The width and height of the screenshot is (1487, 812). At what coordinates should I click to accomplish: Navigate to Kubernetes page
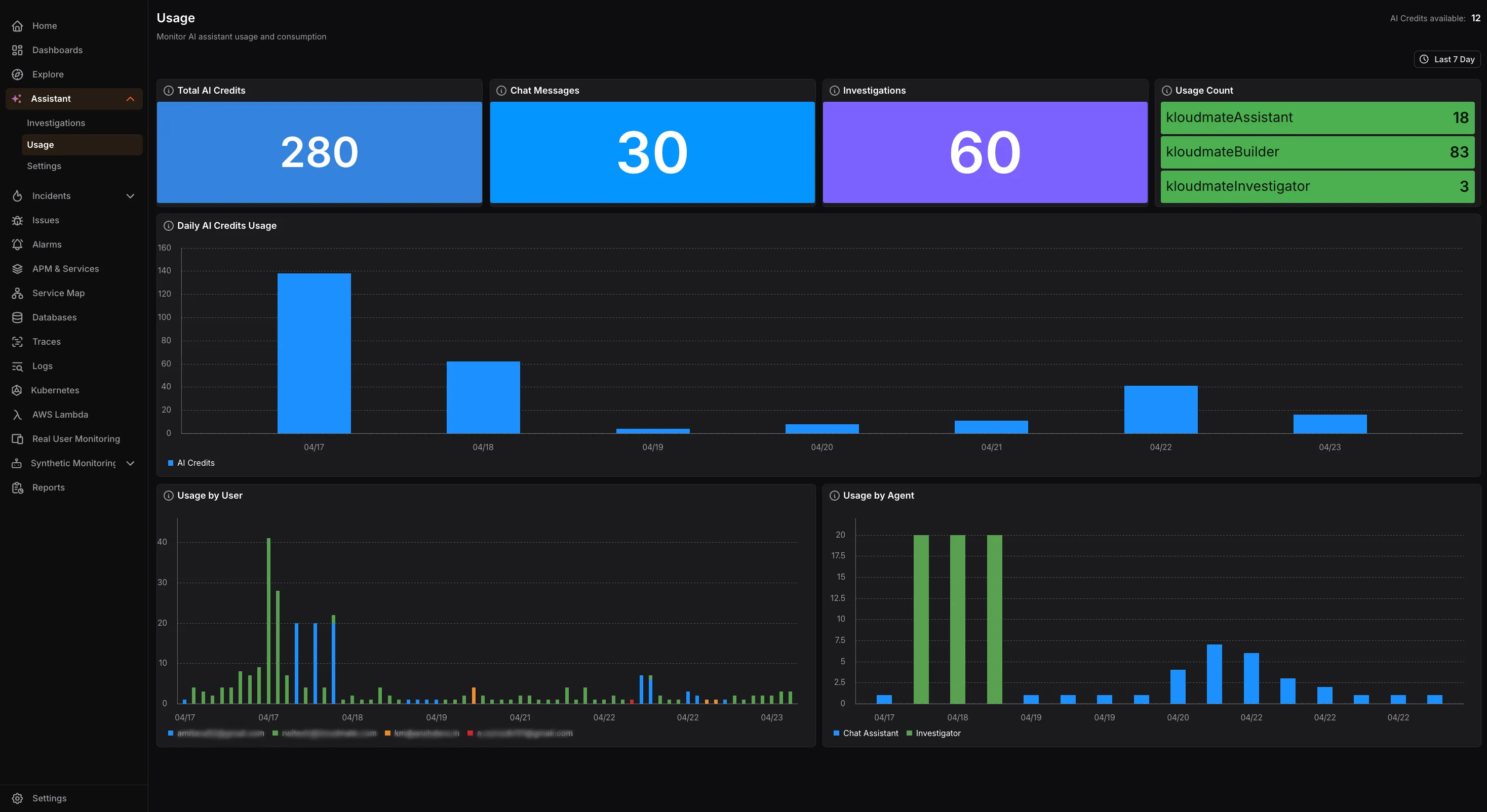coord(55,390)
